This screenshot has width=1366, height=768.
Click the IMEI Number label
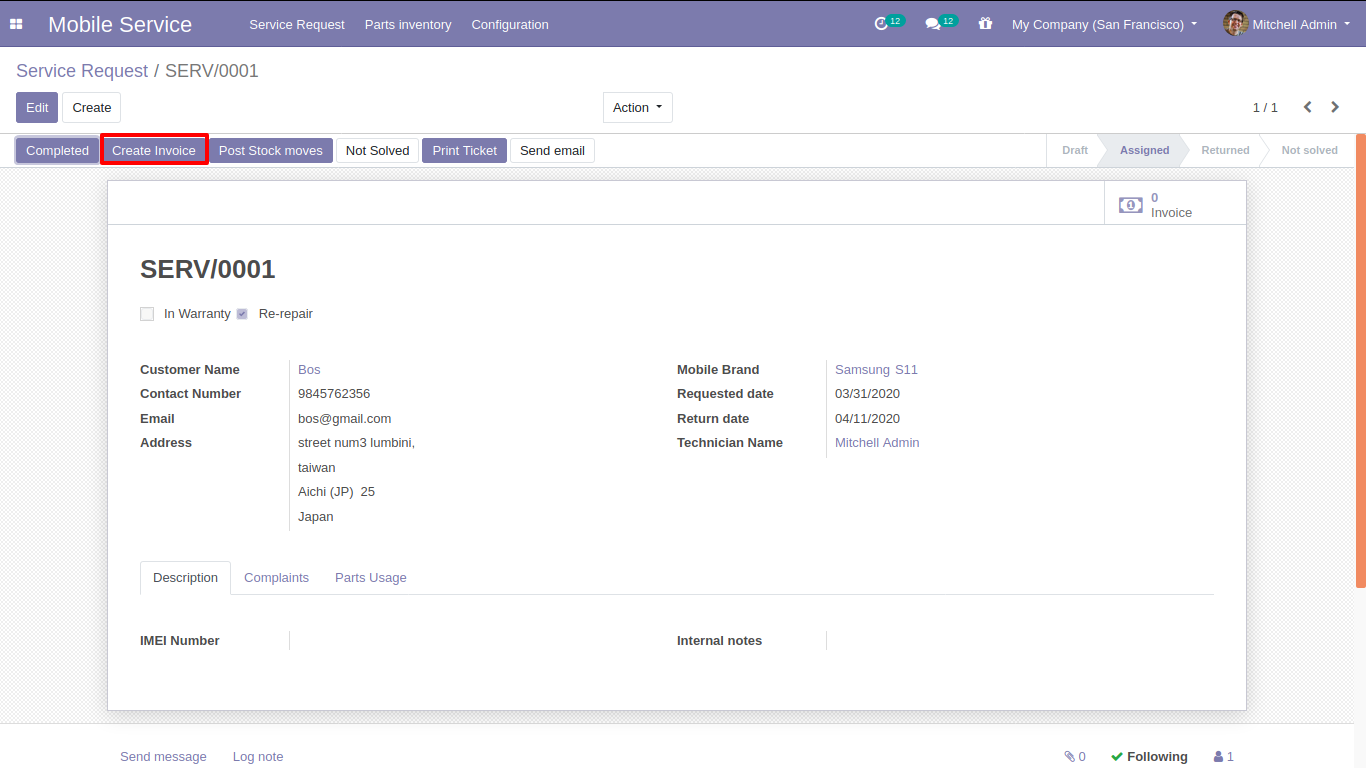point(180,641)
